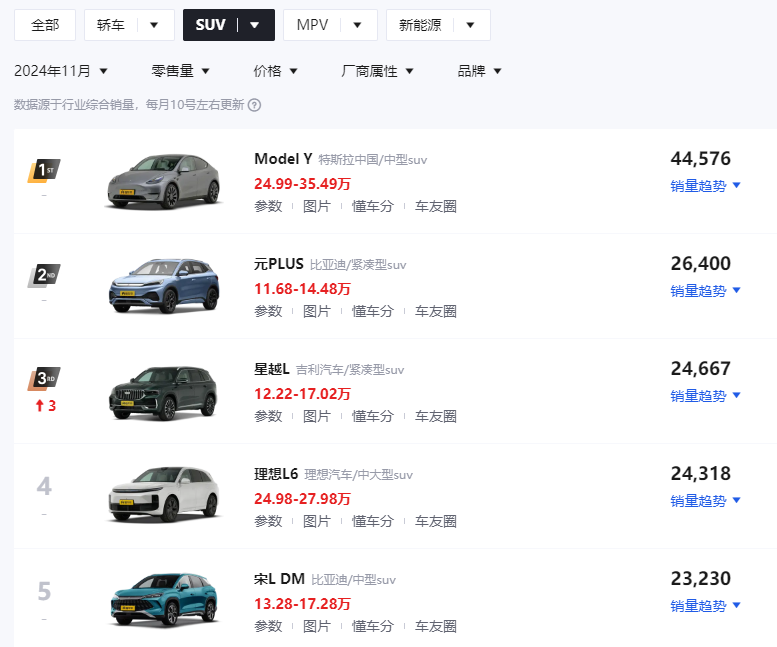Expand 销量趋势 for Model Y
The height and width of the screenshot is (647, 777).
click(x=705, y=186)
